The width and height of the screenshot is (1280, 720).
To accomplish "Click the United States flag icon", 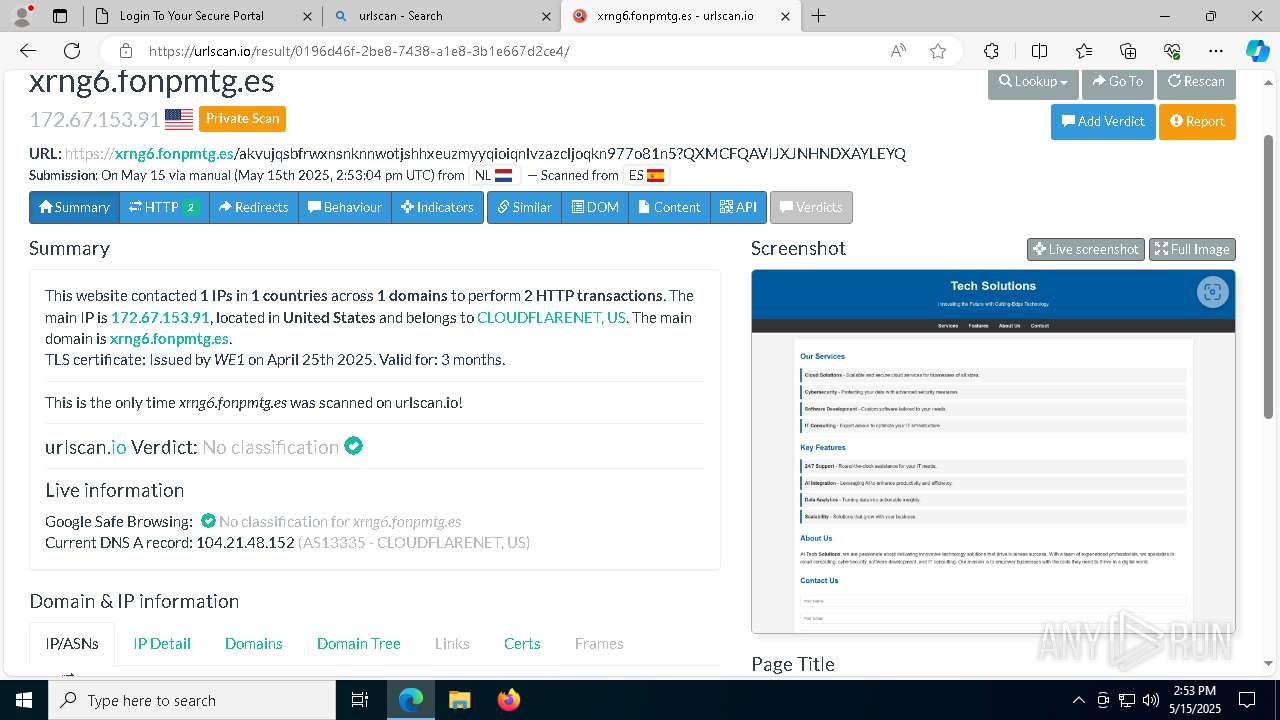I will click(179, 119).
